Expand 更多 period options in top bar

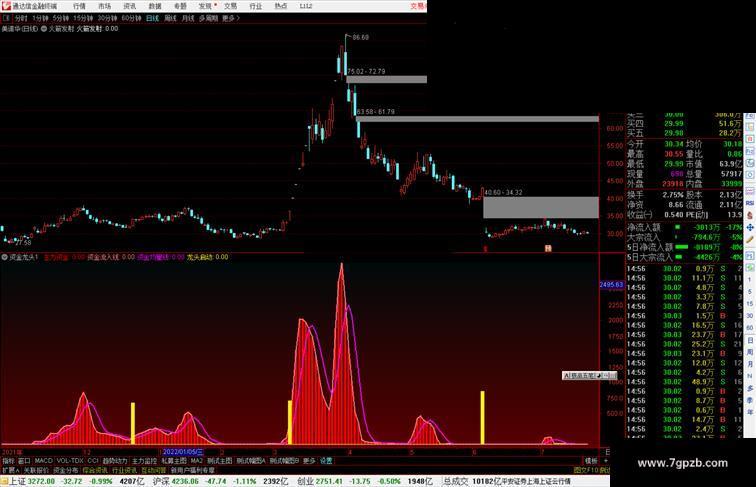[230, 18]
